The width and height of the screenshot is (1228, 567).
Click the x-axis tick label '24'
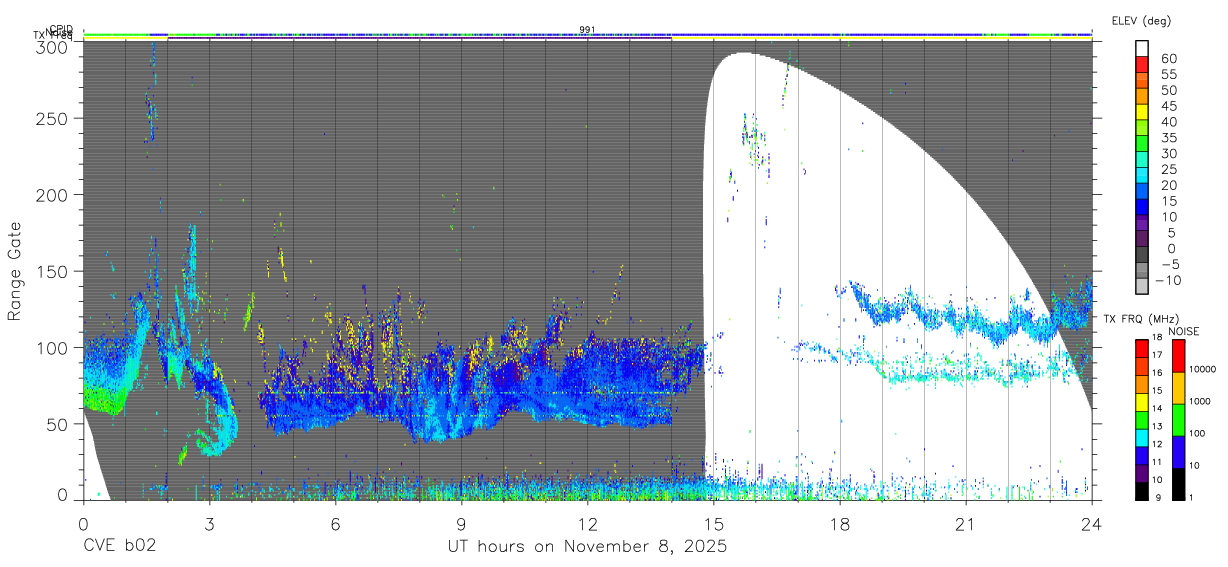click(1091, 524)
